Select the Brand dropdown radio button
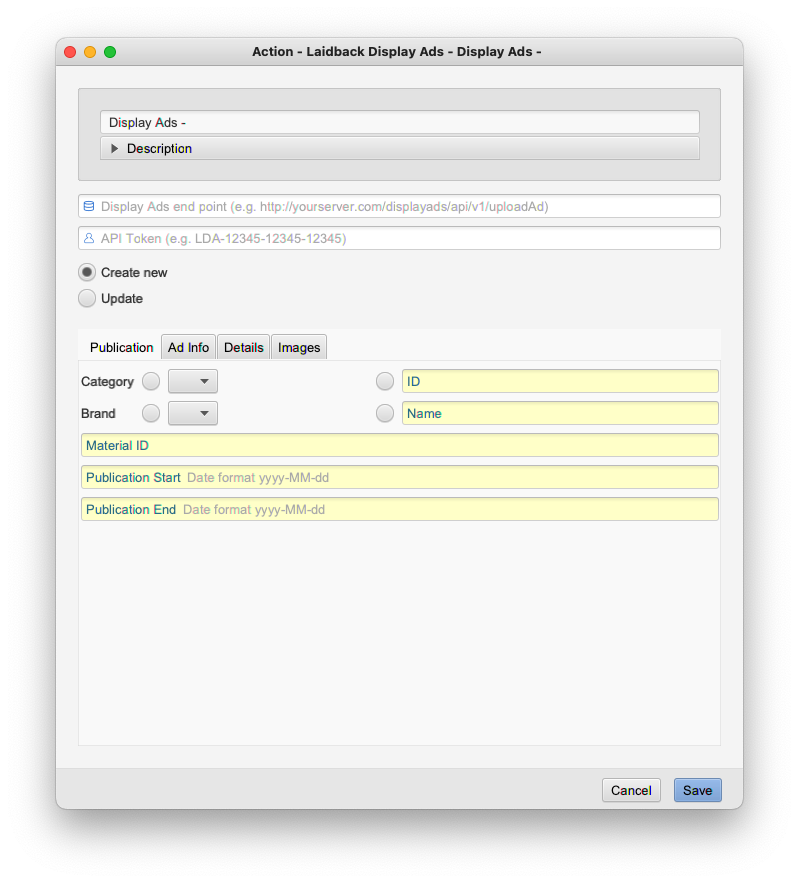 point(151,413)
